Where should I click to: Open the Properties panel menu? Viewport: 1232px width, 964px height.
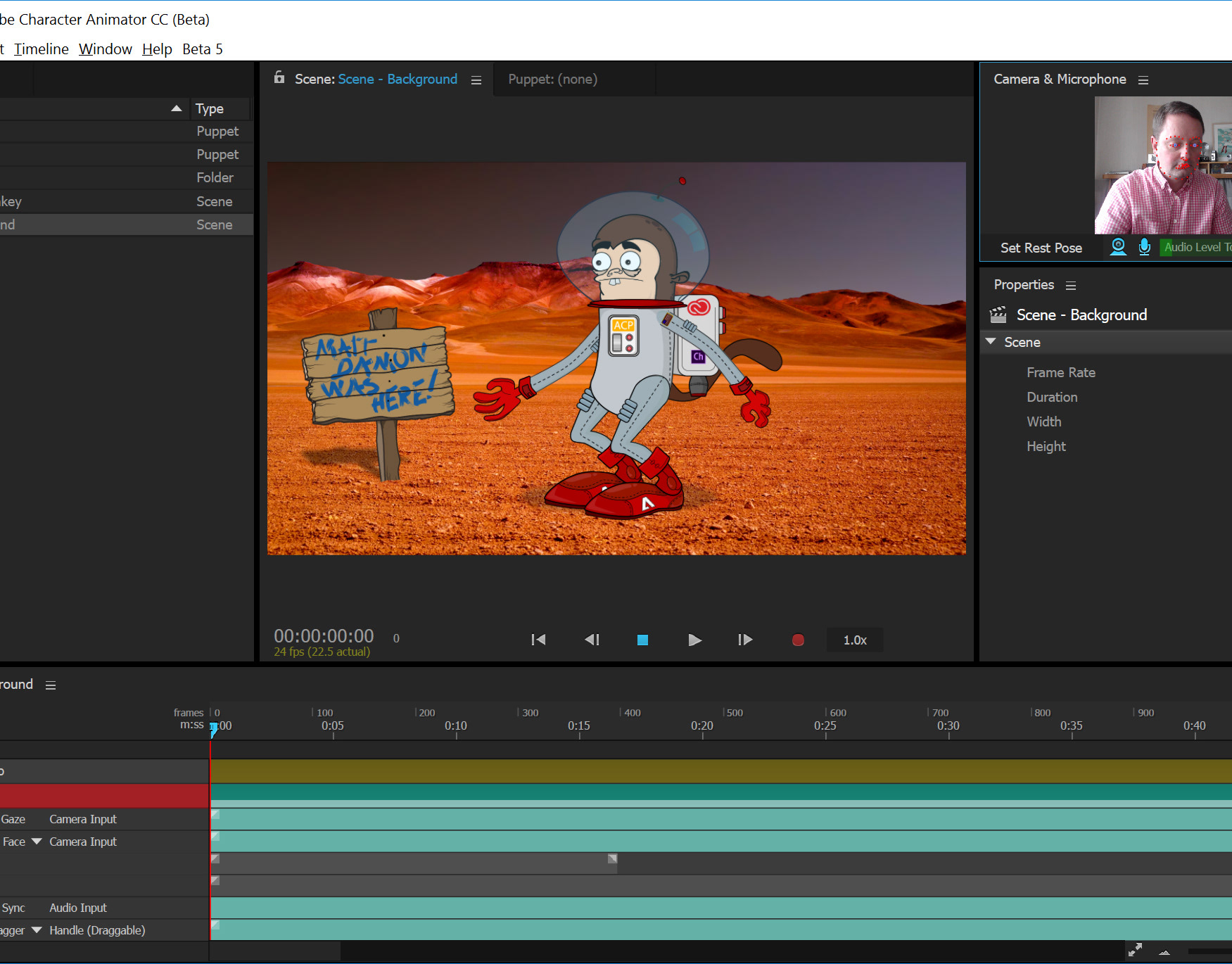(x=1071, y=286)
